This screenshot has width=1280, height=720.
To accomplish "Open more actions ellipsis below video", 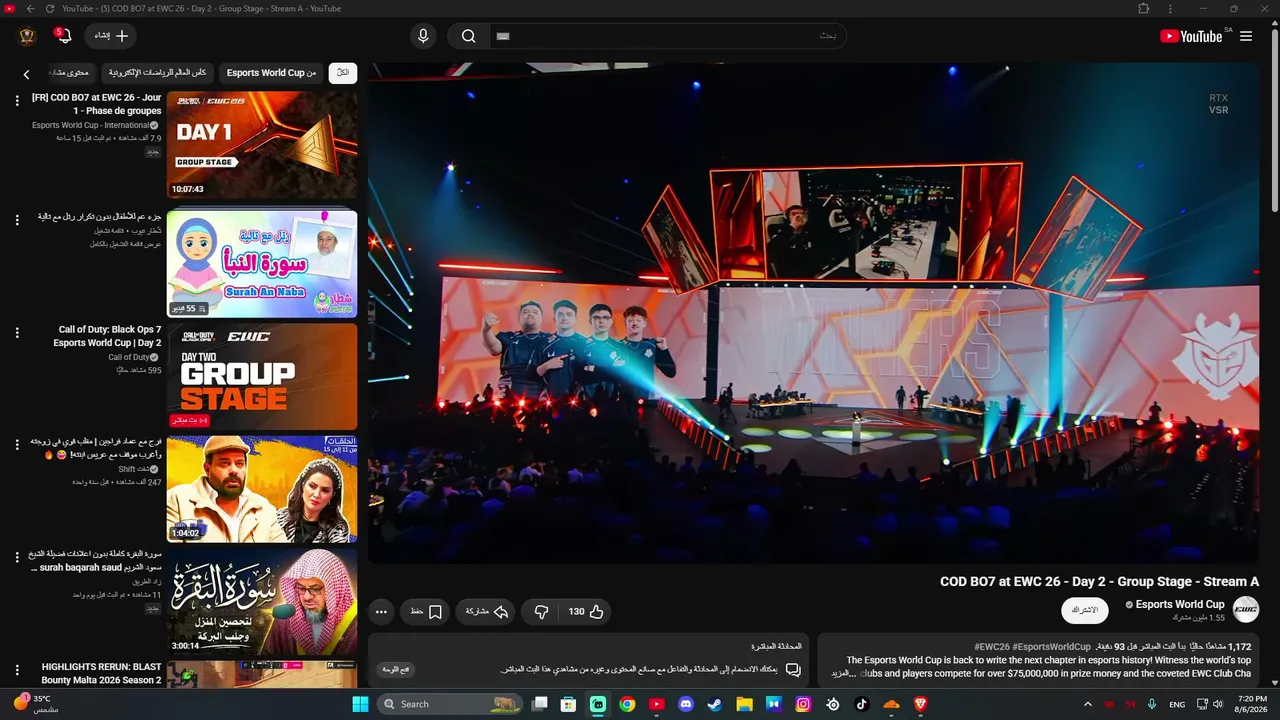I will click(x=381, y=611).
